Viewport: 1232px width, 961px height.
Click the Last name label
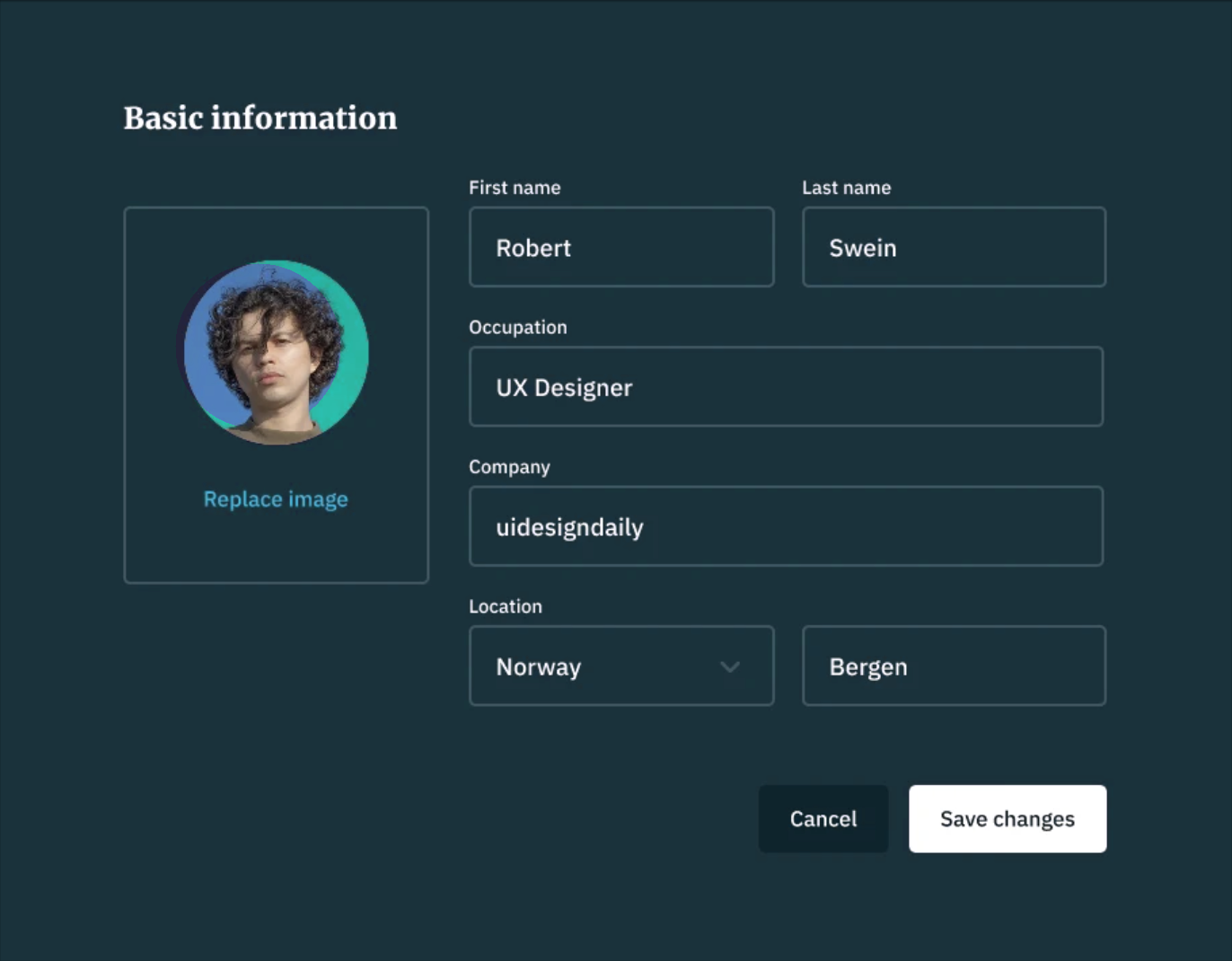(x=846, y=188)
